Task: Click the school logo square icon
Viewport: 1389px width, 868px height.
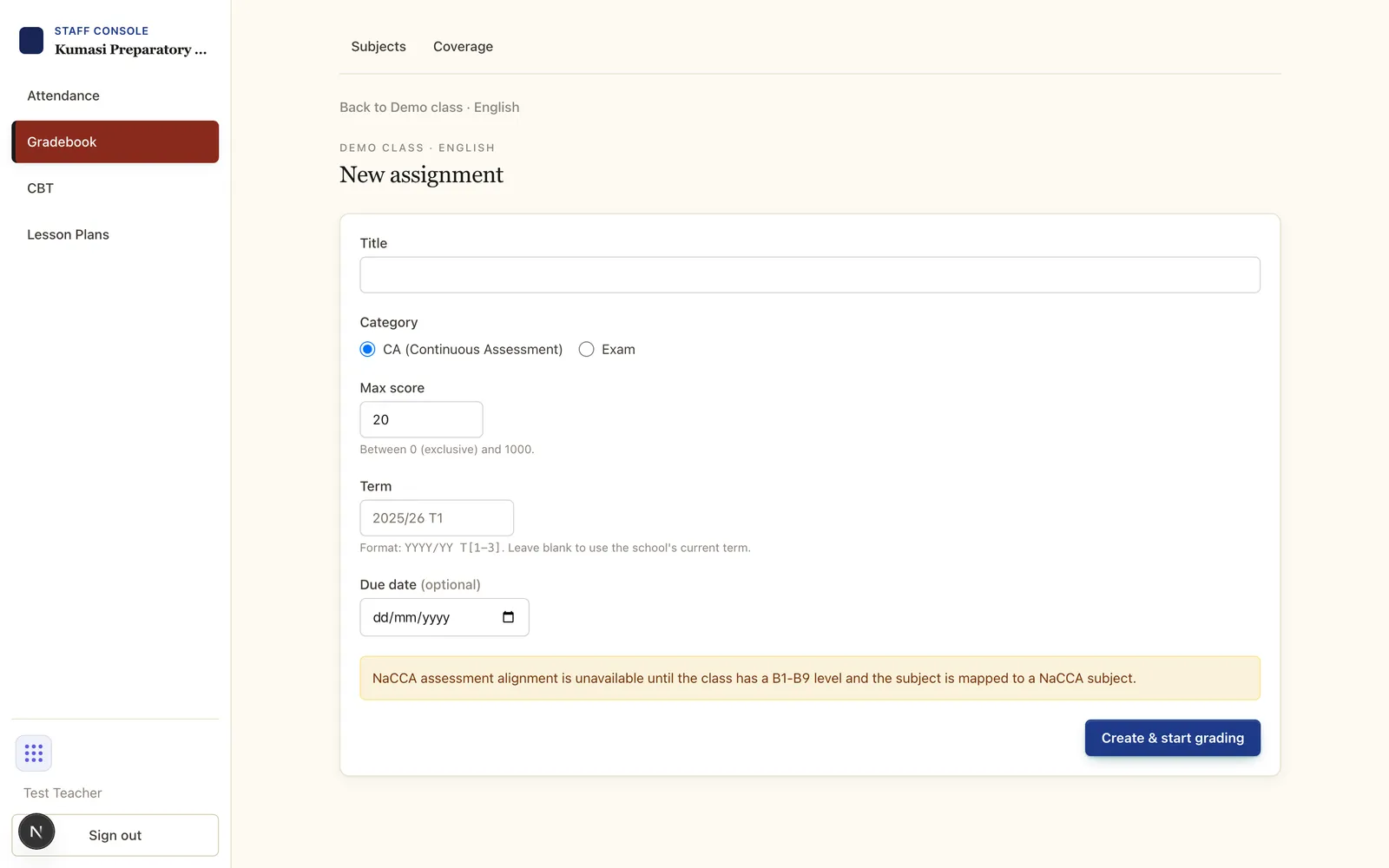Action: [31, 41]
